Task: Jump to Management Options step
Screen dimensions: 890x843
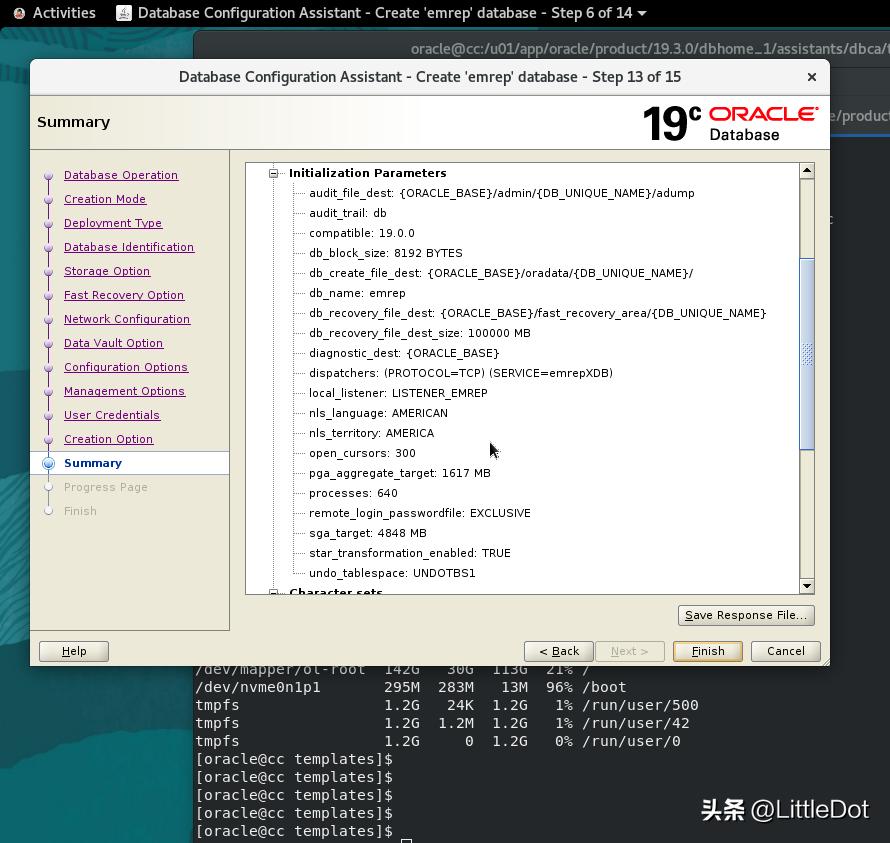Action: tap(124, 391)
